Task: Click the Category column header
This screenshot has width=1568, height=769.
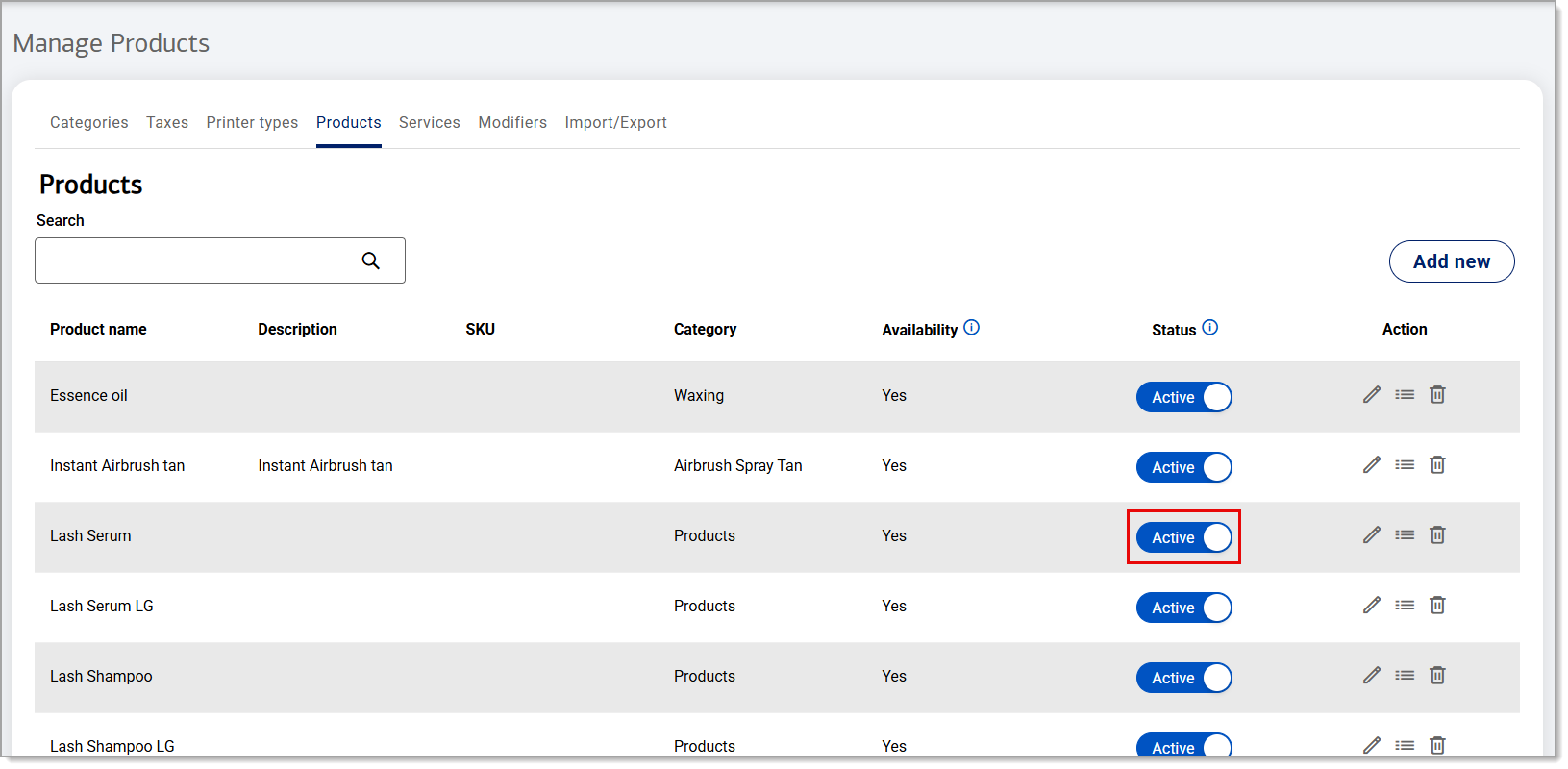Action: coord(705,329)
